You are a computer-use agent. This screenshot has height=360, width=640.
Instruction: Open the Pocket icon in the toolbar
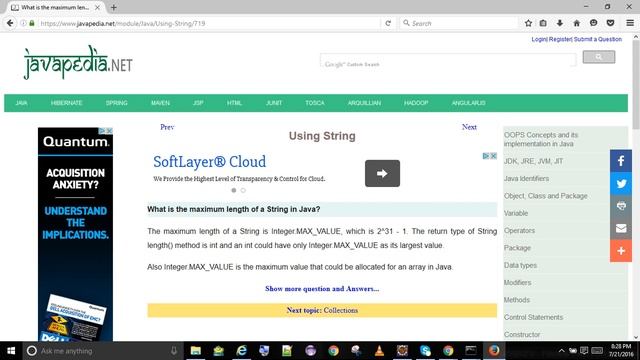pyautogui.click(x=610, y=23)
